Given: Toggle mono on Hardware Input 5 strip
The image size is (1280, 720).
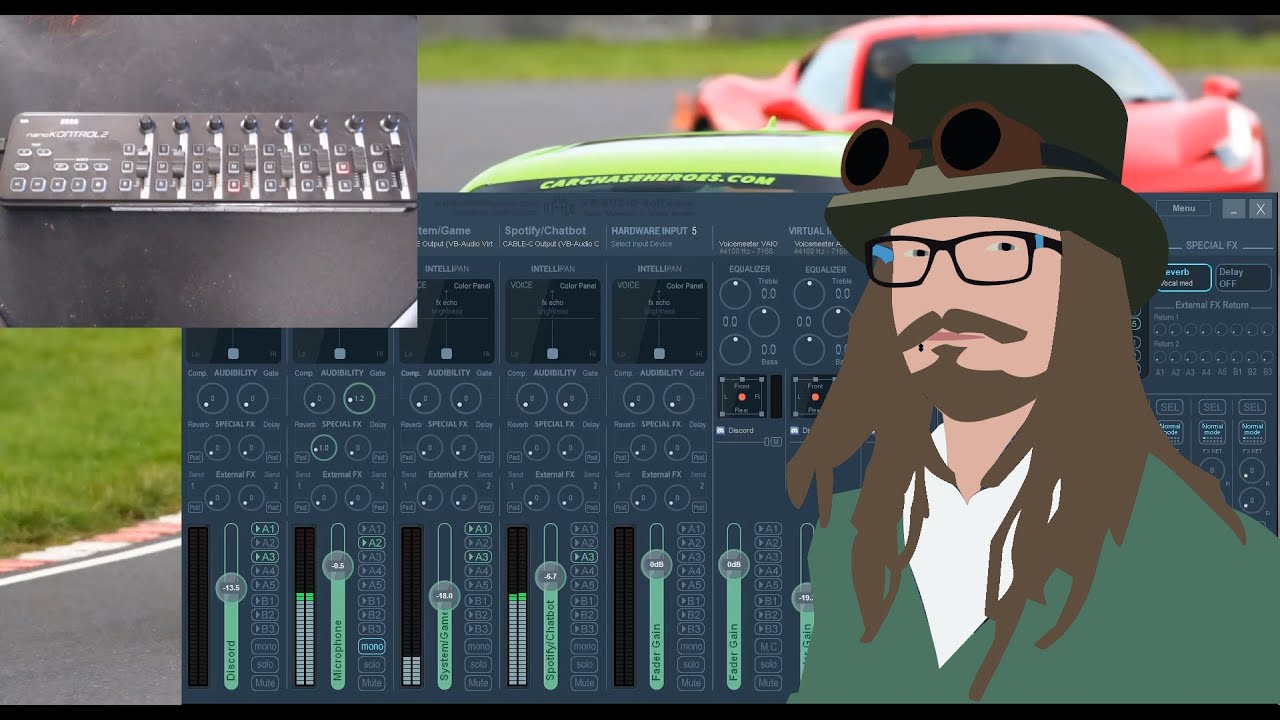Looking at the screenshot, I should [690, 646].
